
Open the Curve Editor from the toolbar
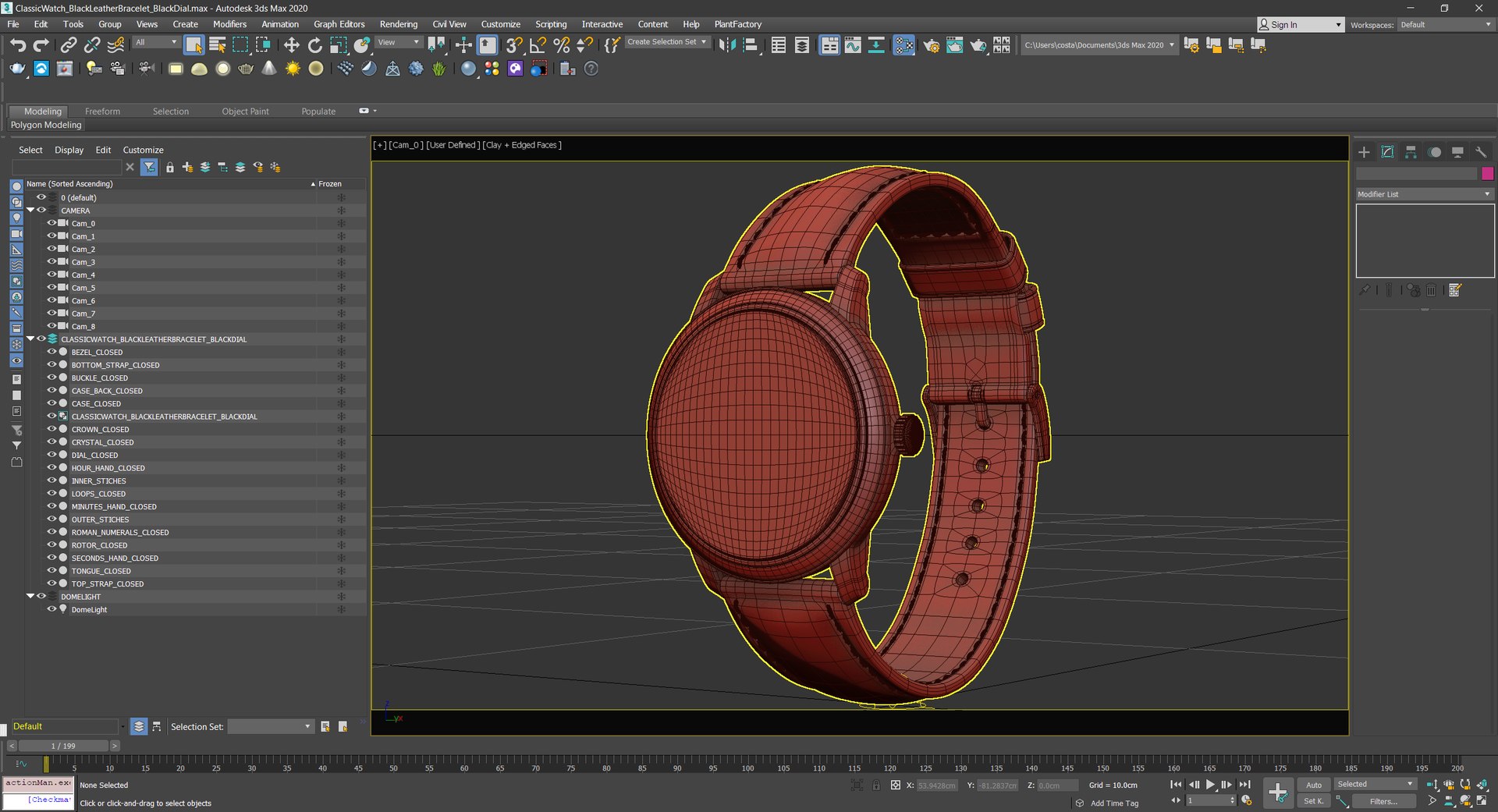tap(853, 45)
